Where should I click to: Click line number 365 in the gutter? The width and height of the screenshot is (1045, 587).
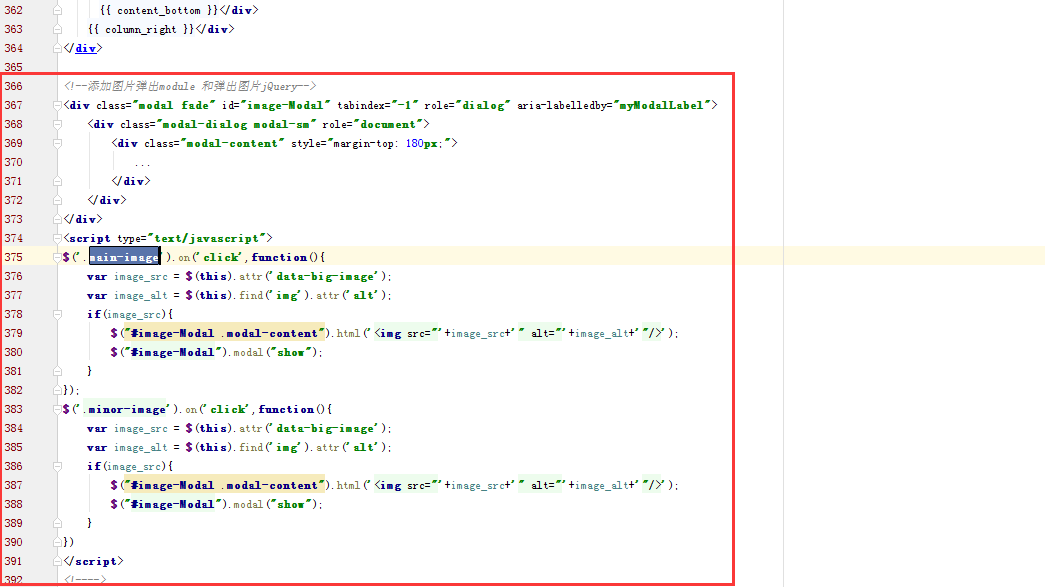[13, 67]
